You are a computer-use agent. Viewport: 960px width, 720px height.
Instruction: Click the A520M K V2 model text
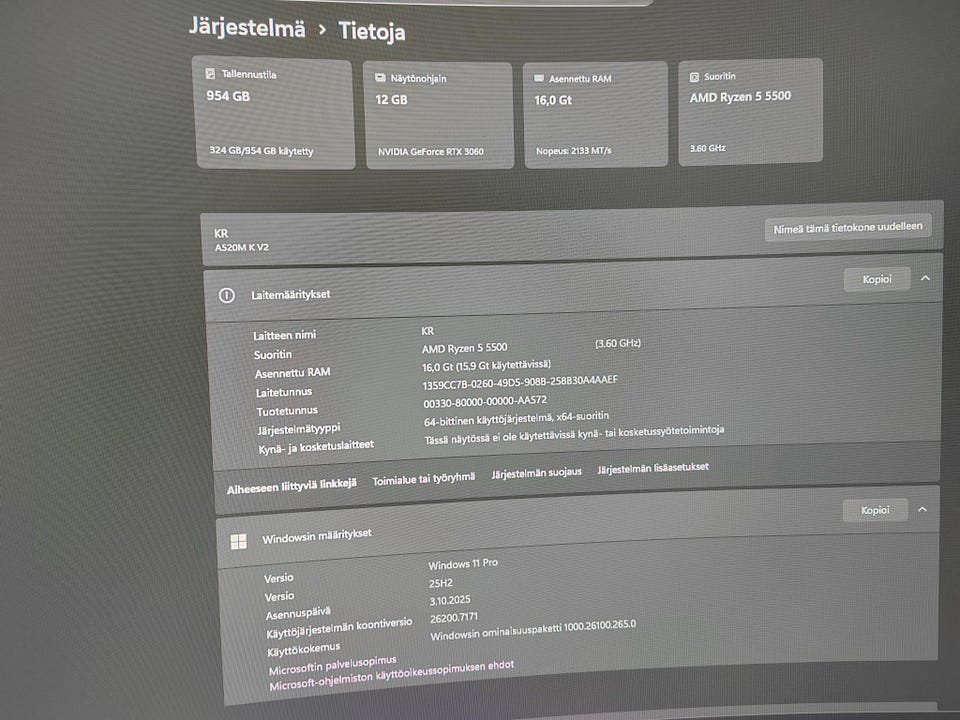(x=241, y=247)
